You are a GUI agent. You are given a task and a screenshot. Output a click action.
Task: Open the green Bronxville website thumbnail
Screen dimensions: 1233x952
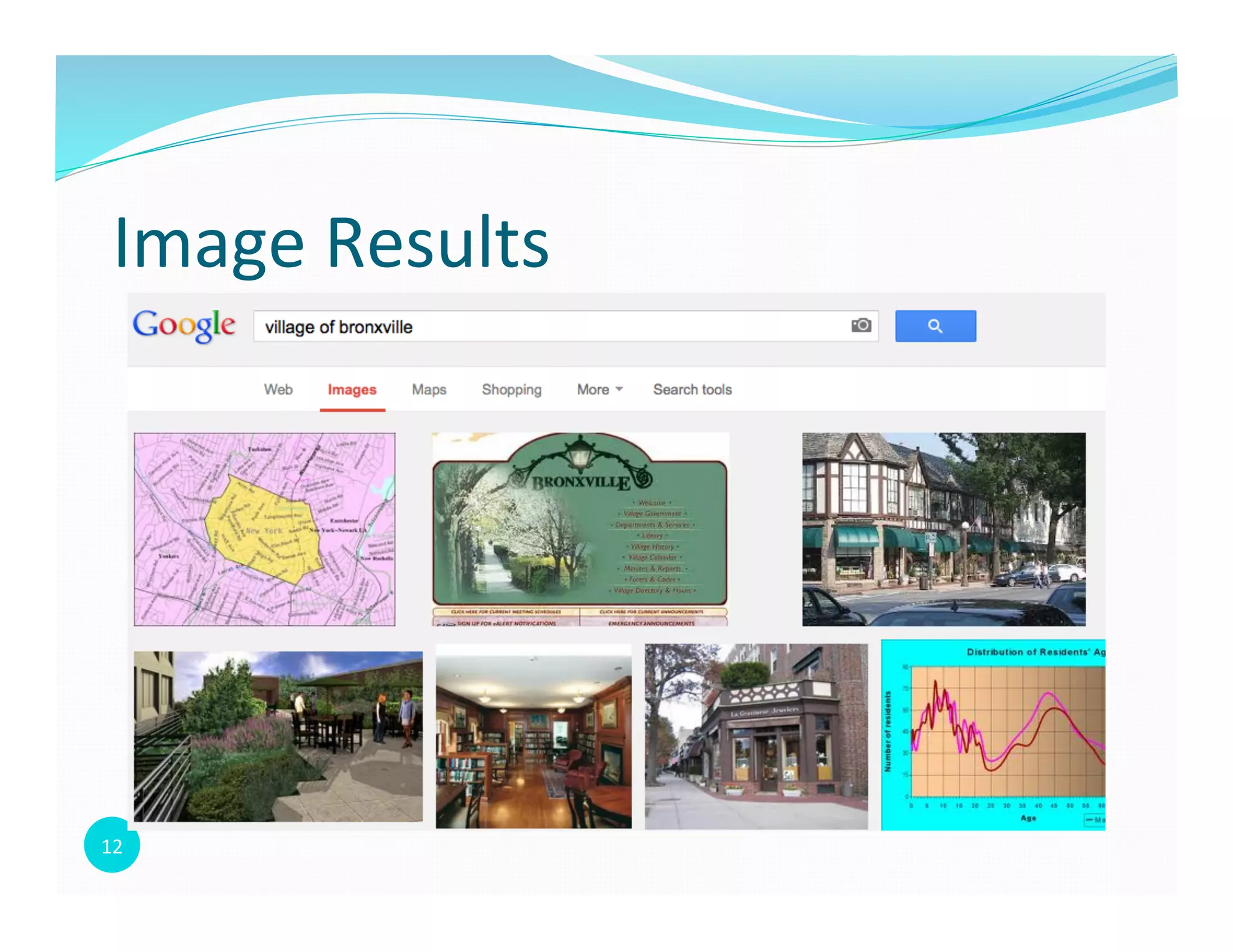click(580, 530)
